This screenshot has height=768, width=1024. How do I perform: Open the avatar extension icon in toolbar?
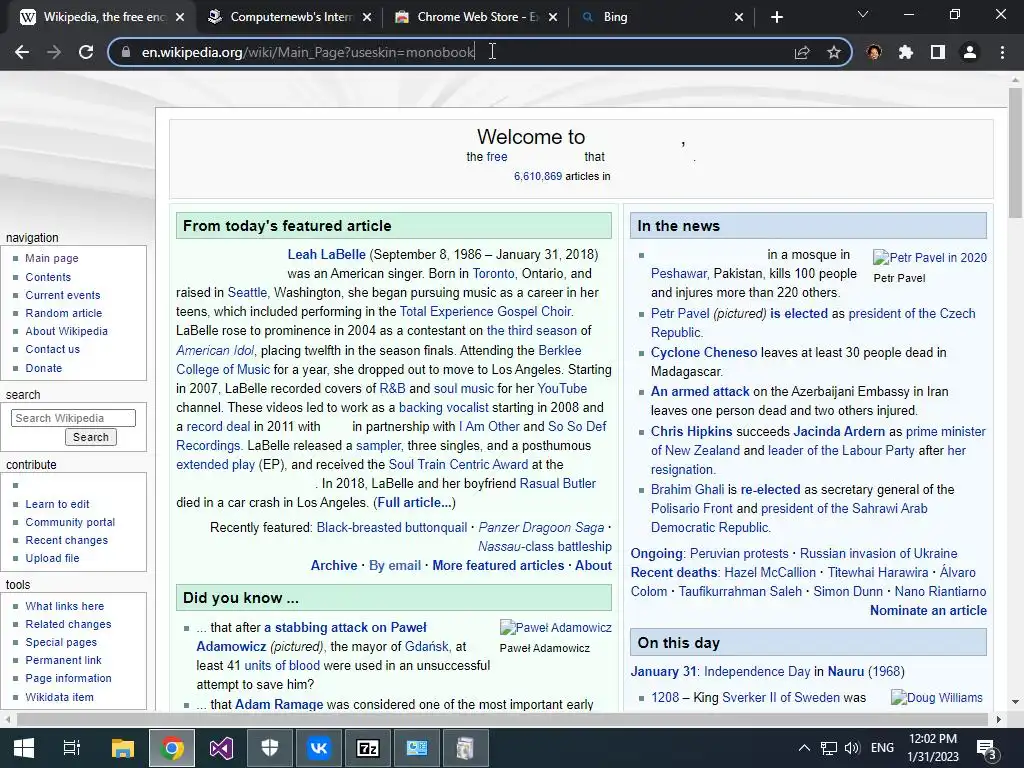pyautogui.click(x=874, y=52)
